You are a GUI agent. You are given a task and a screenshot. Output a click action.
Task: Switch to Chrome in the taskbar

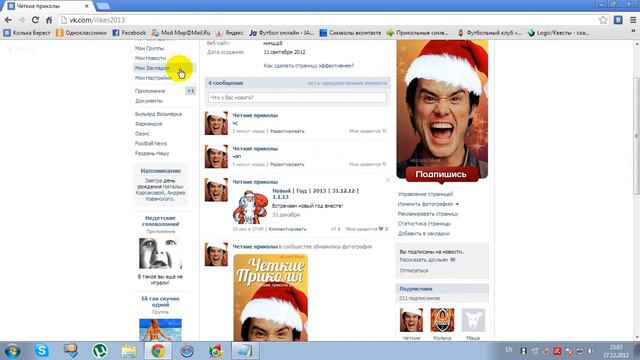158,351
